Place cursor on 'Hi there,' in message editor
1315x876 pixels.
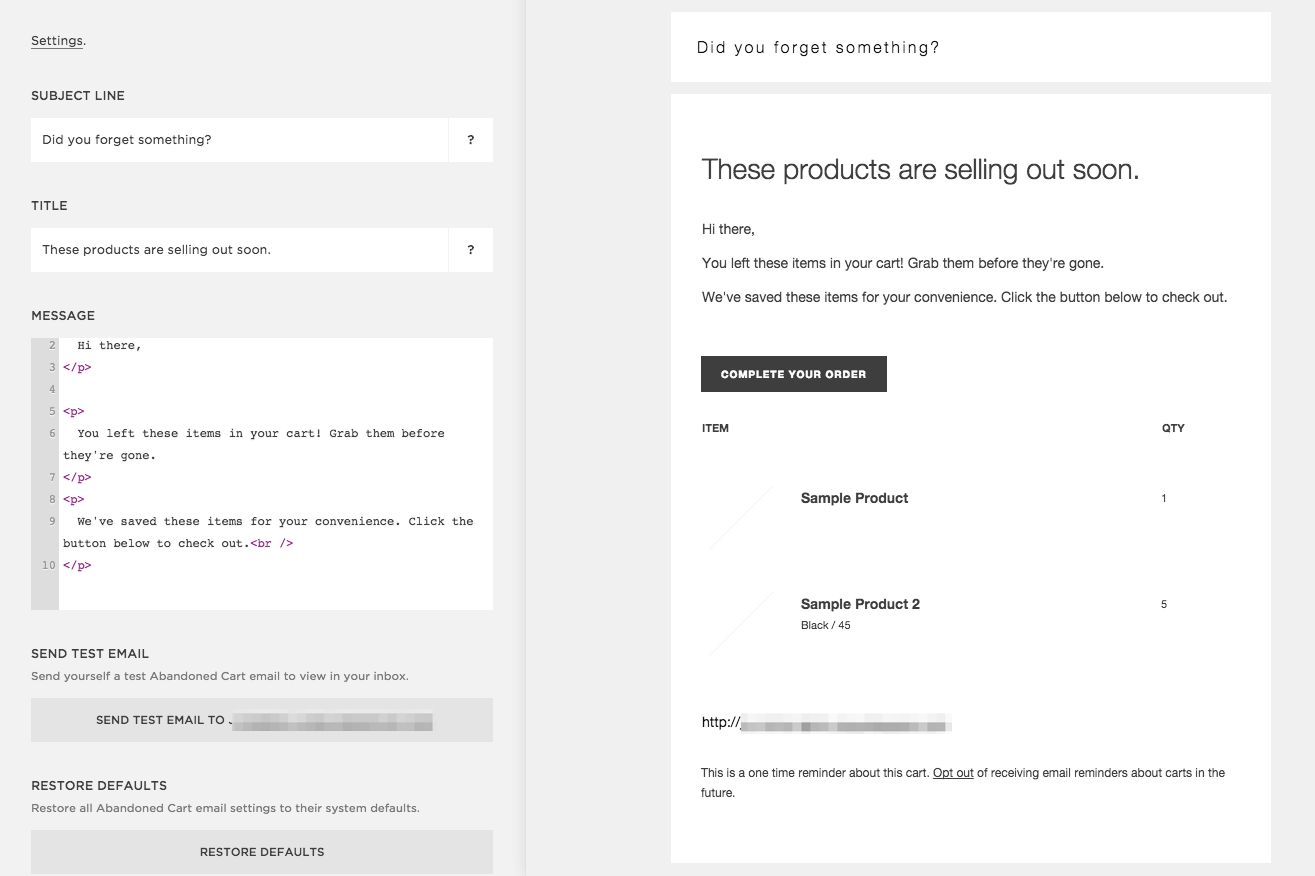(109, 346)
